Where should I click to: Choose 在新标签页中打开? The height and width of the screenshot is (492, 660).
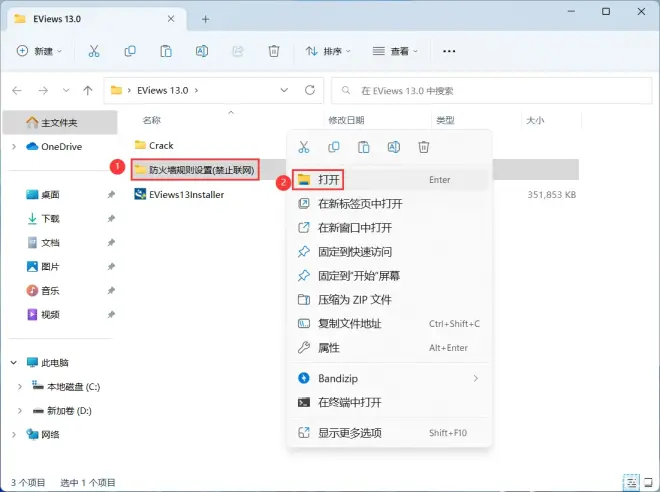[x=389, y=204]
